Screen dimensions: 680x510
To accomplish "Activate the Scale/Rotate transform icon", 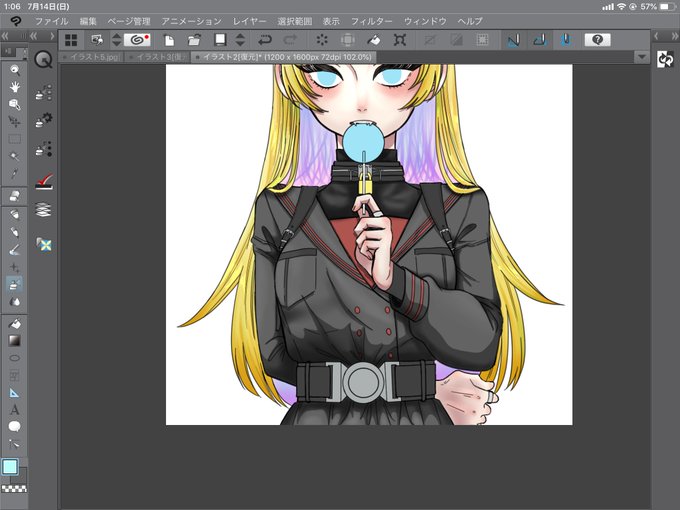I will [x=400, y=40].
